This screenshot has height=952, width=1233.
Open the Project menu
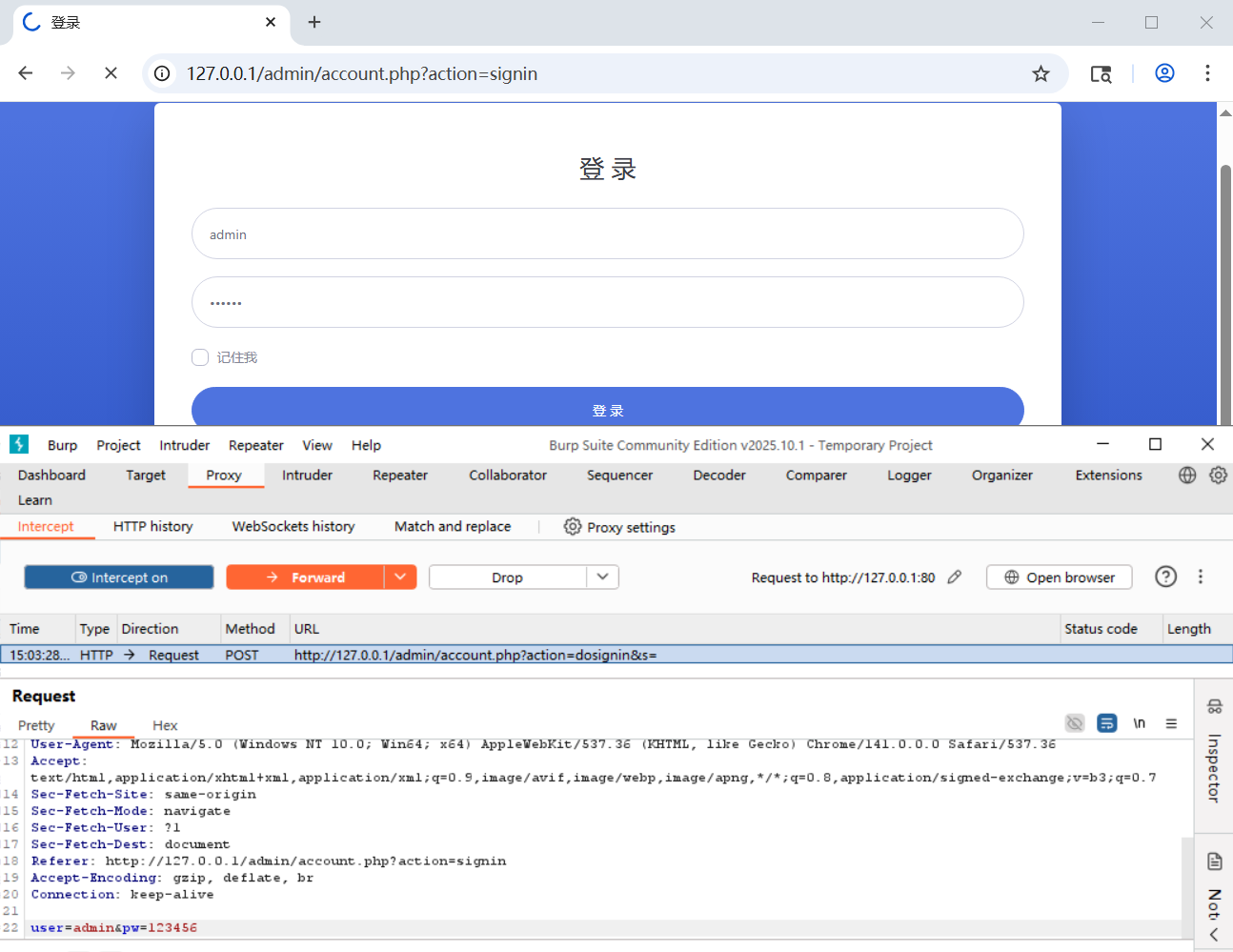[118, 445]
